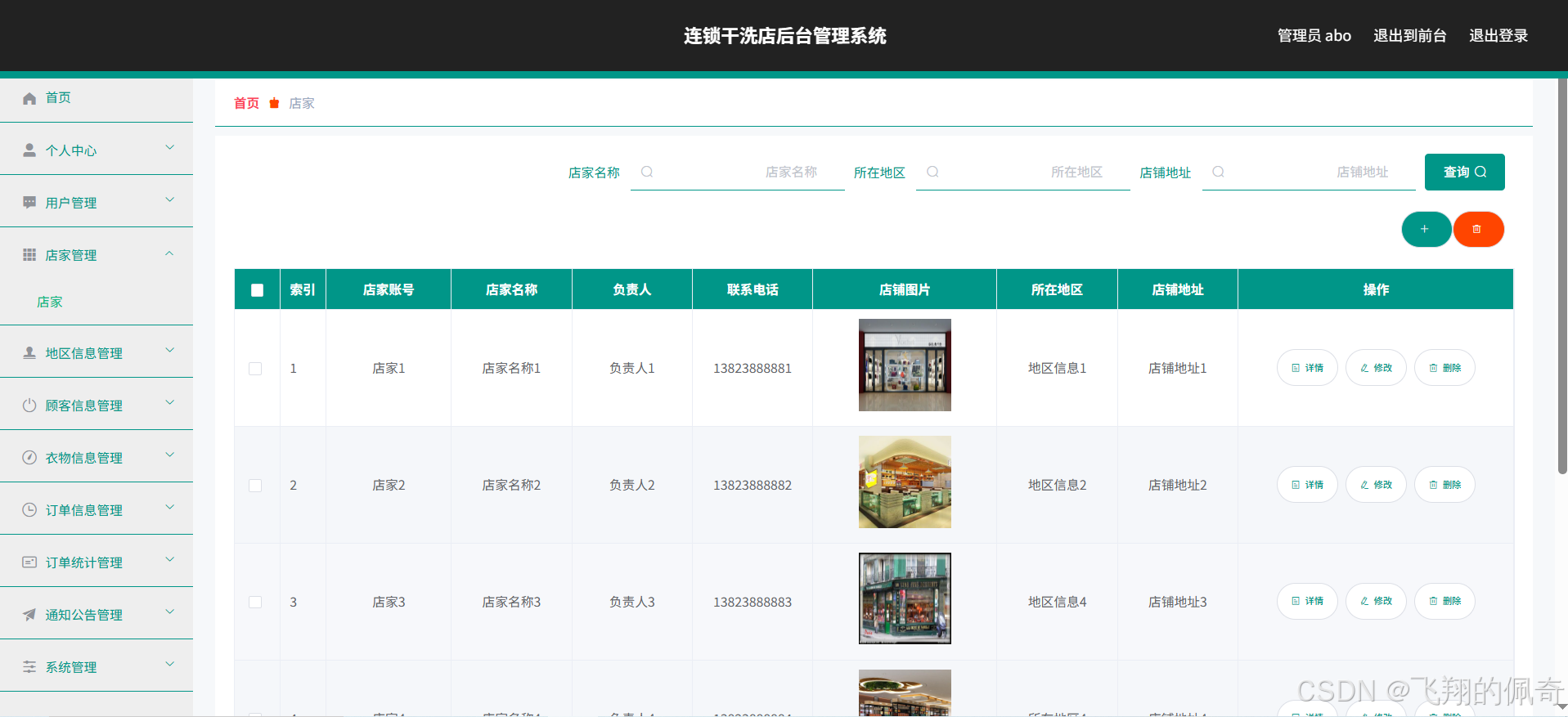Open the 通知公告管理 sidebar menu
This screenshot has height=717, width=1568.
pyautogui.click(x=97, y=615)
